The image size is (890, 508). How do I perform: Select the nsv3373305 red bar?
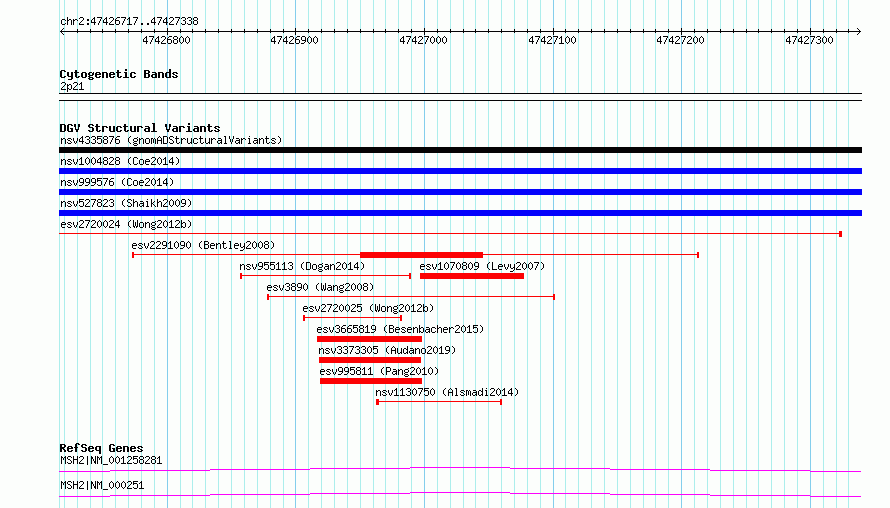(370, 360)
